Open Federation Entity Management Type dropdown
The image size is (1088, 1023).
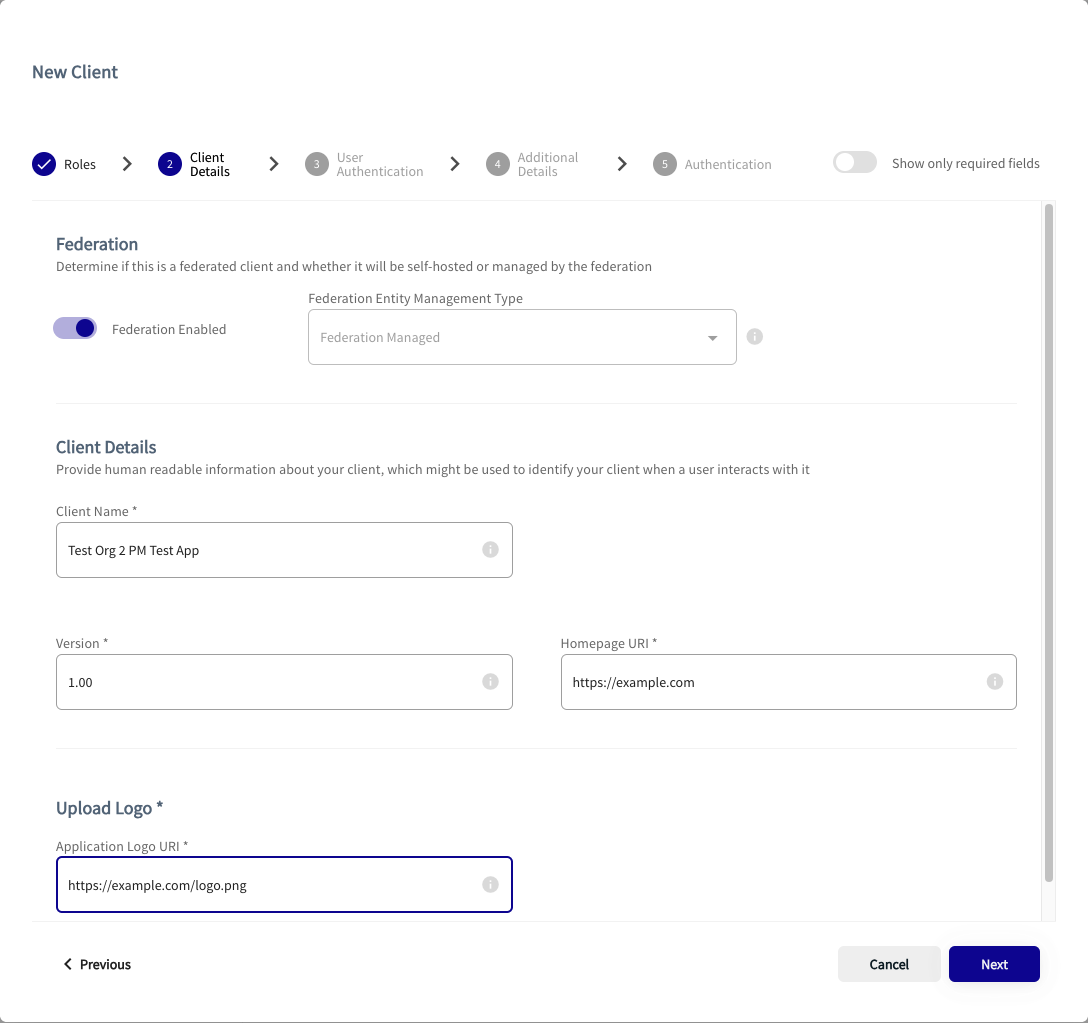tap(522, 337)
